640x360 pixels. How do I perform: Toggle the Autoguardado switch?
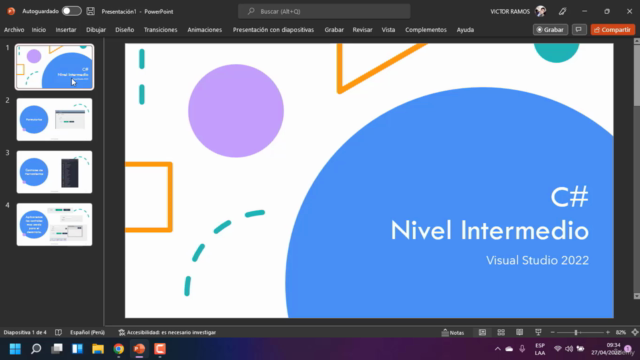tap(71, 11)
